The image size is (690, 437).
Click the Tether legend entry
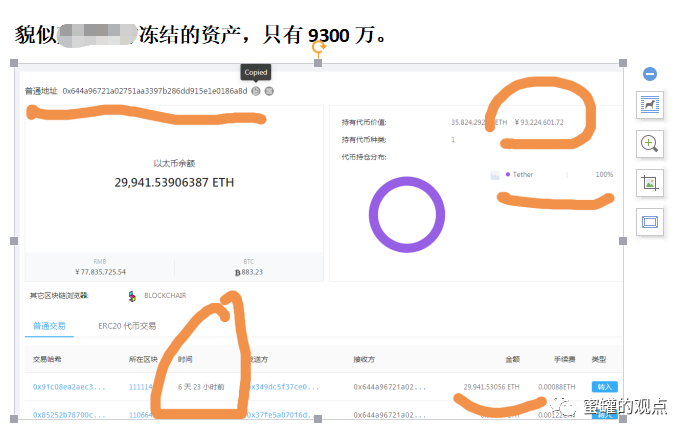(x=522, y=175)
